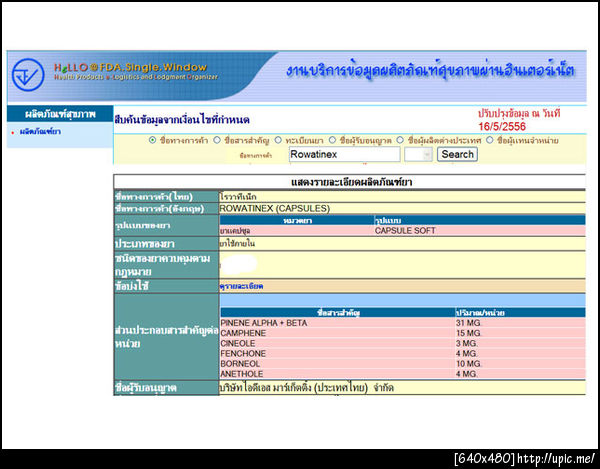
Task: Click the แสดงรายละเอียดผลิตภัณฑ์ยา table title
Action: pos(351,182)
